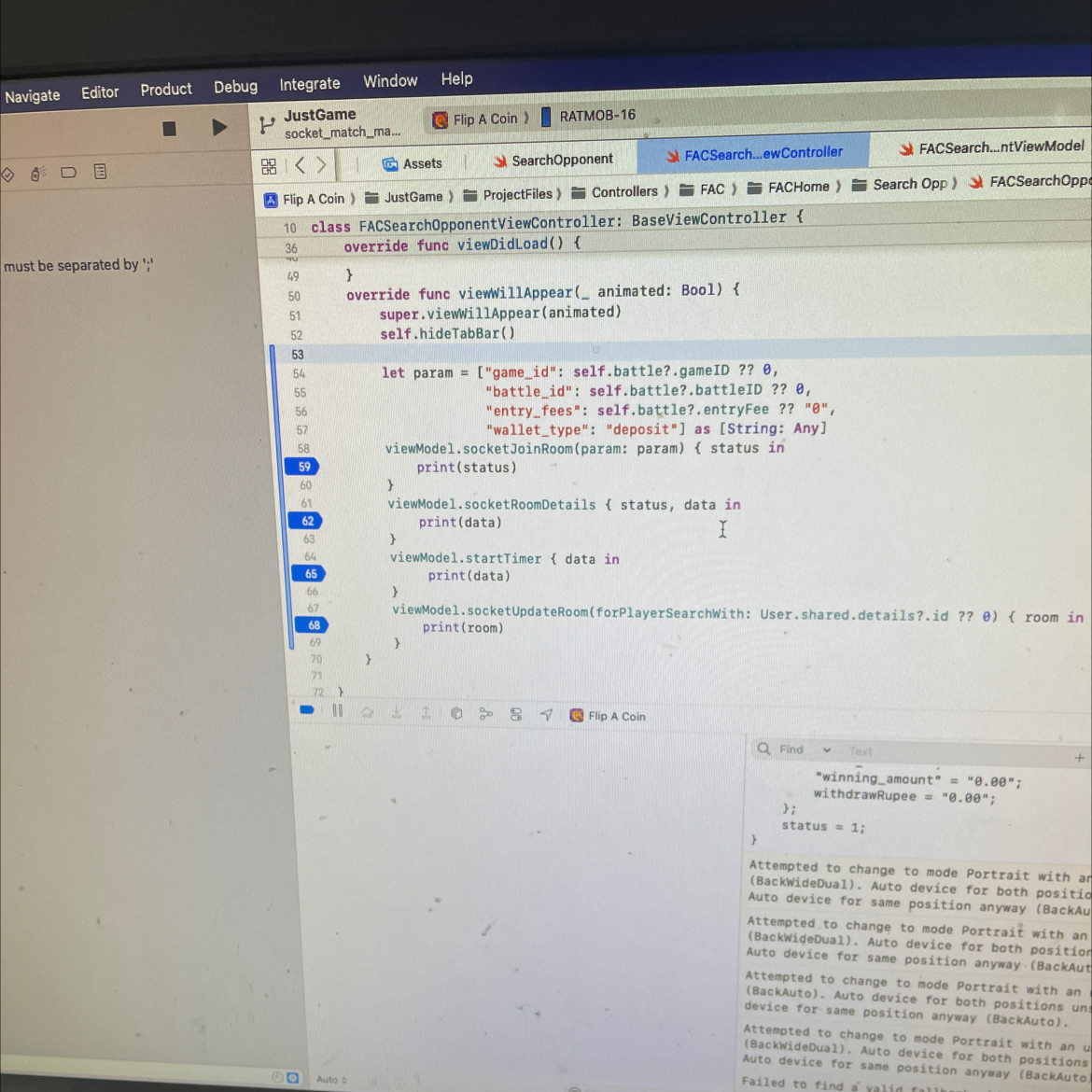Open the Navigate menu
Image resolution: width=1092 pixels, height=1092 pixels.
pyautogui.click(x=32, y=95)
